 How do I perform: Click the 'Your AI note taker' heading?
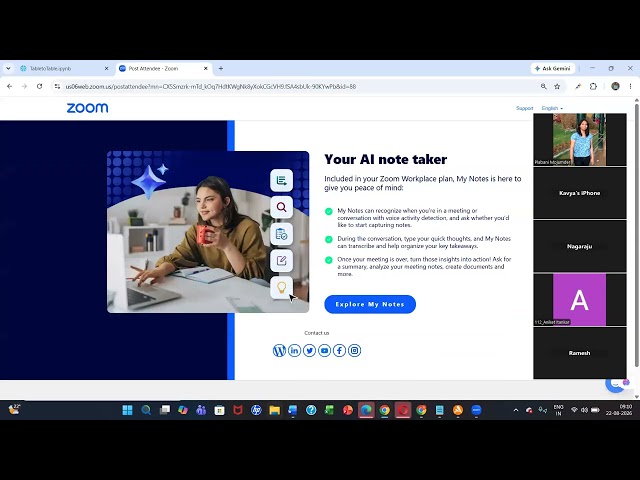pyautogui.click(x=386, y=159)
